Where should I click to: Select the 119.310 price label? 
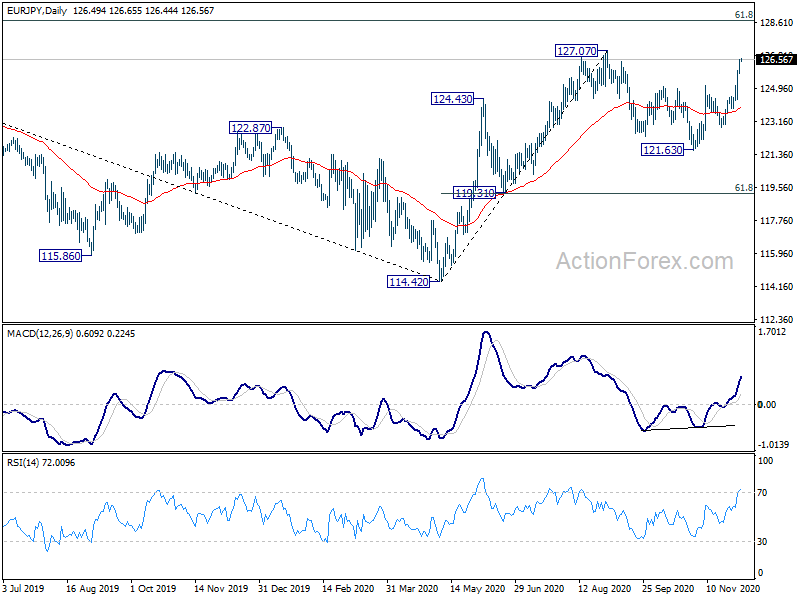coord(474,193)
